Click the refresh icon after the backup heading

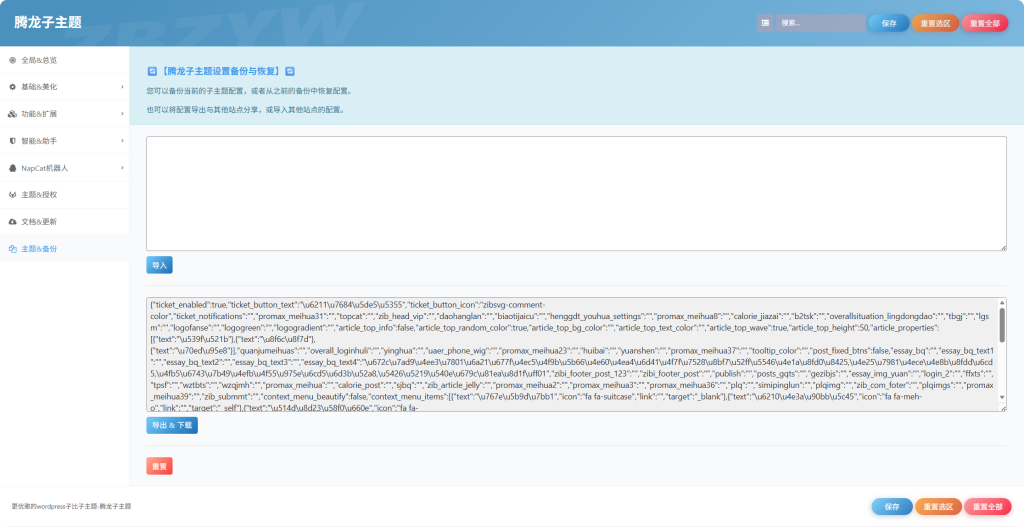(x=290, y=71)
